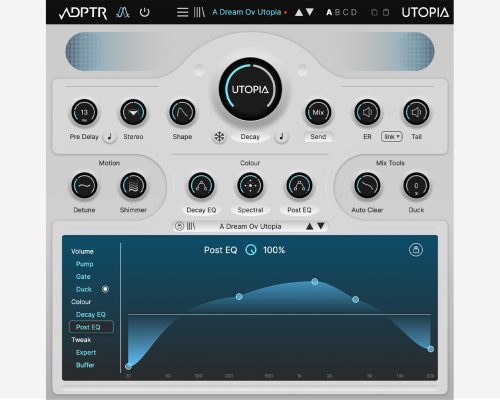Click the Duck knob in Mix Tools

416,186
